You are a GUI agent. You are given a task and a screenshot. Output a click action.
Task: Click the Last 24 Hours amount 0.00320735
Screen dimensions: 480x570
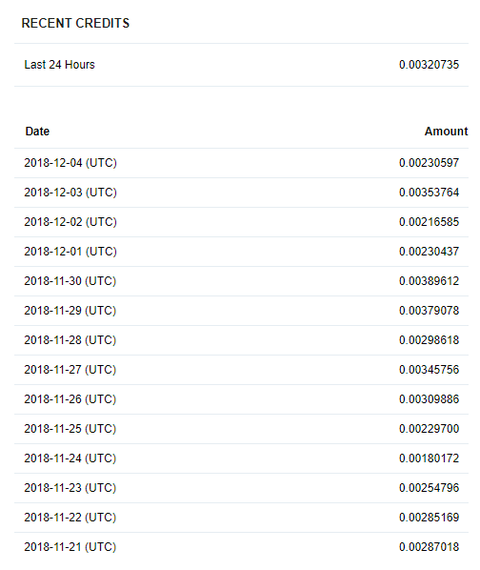pyautogui.click(x=429, y=65)
